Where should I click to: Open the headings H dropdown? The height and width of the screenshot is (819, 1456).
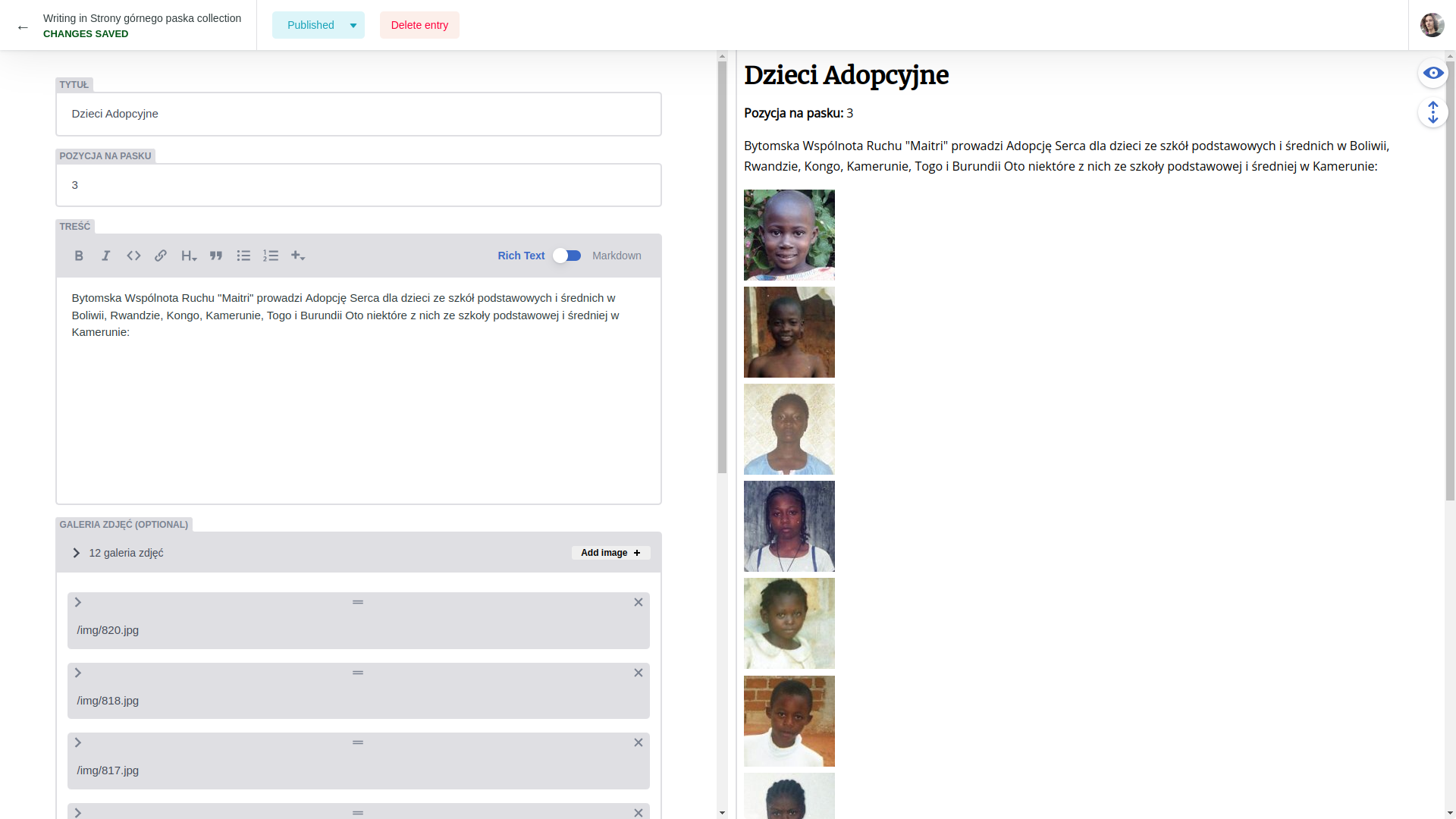pyautogui.click(x=189, y=256)
